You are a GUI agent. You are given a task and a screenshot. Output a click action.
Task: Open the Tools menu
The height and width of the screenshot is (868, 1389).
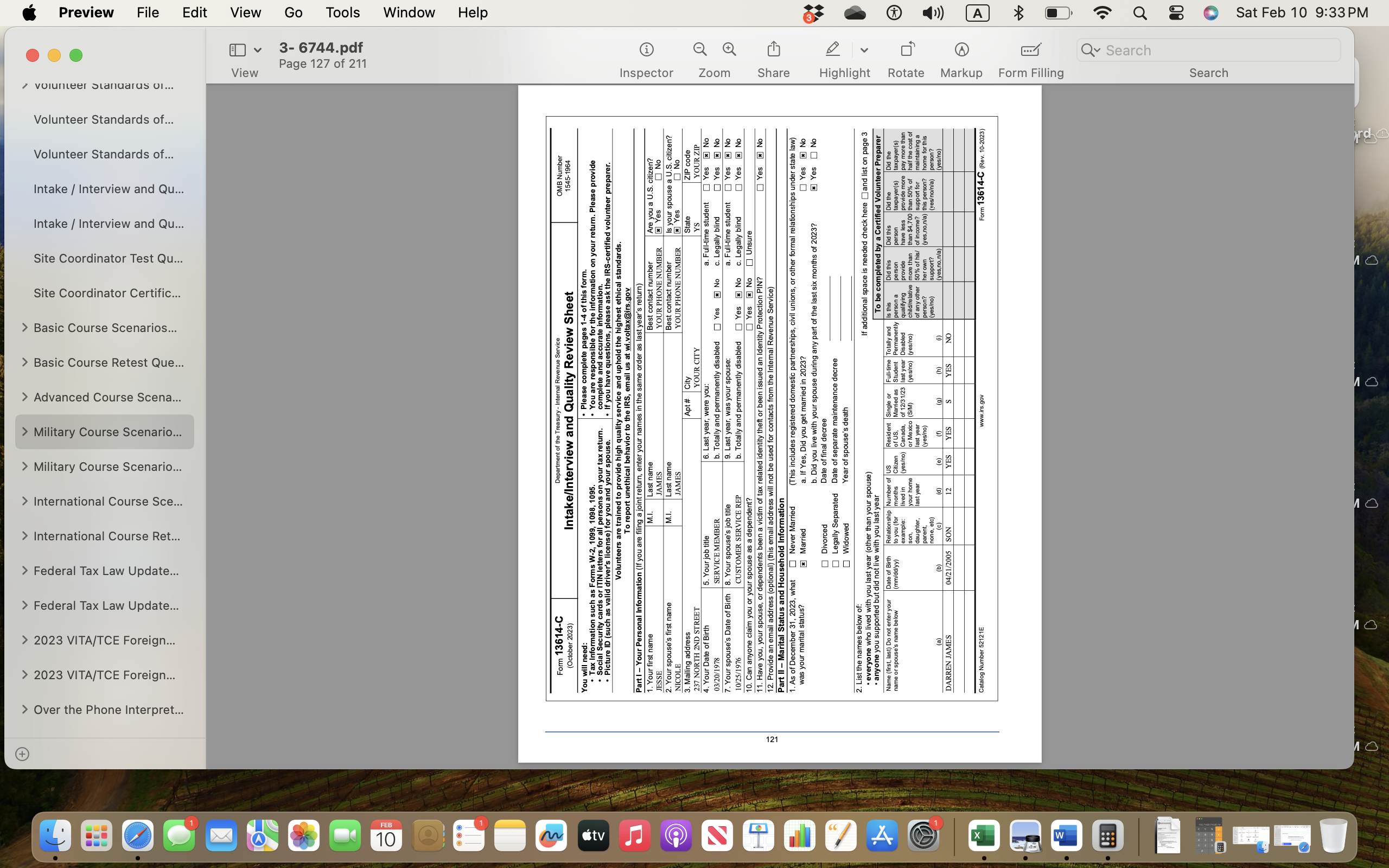point(343,12)
